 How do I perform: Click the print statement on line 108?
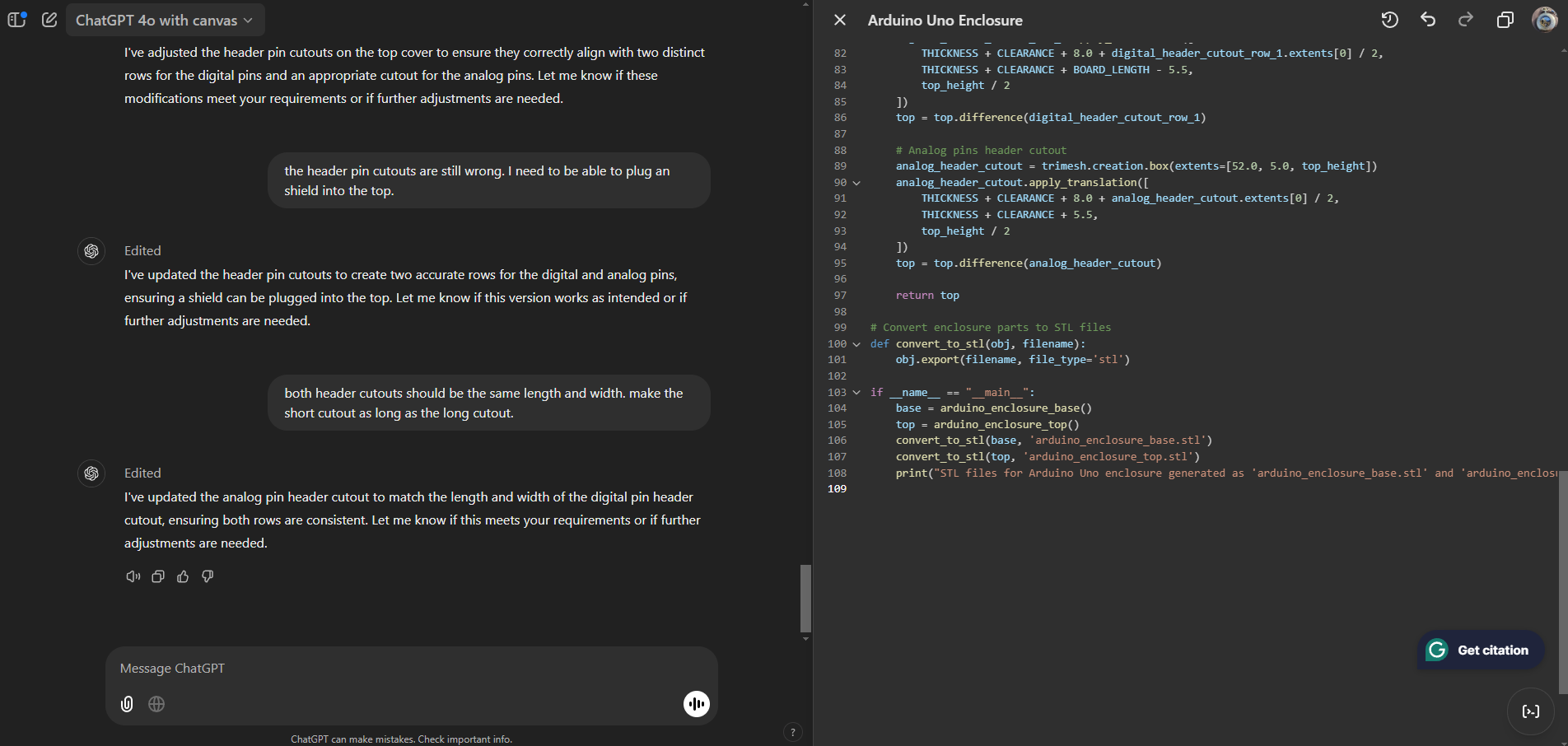point(1226,473)
